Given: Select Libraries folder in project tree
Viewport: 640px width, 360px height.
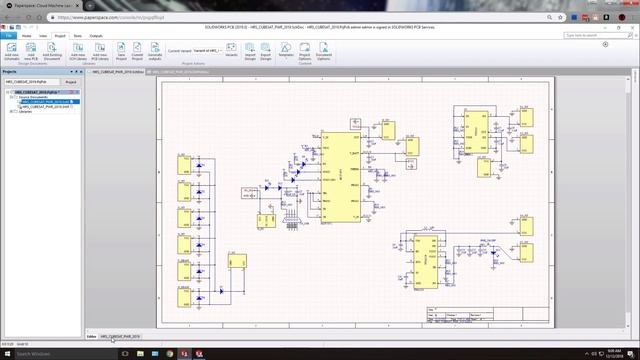Looking at the screenshot, I should point(25,111).
